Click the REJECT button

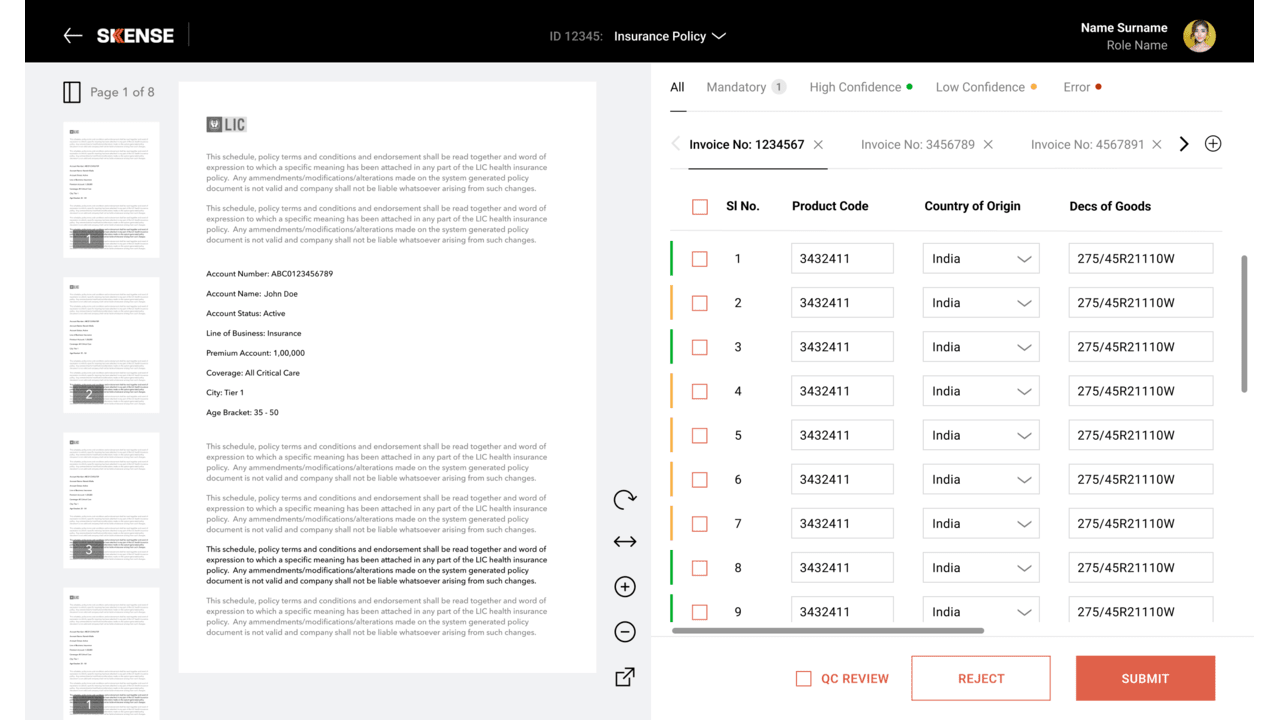(x=981, y=678)
